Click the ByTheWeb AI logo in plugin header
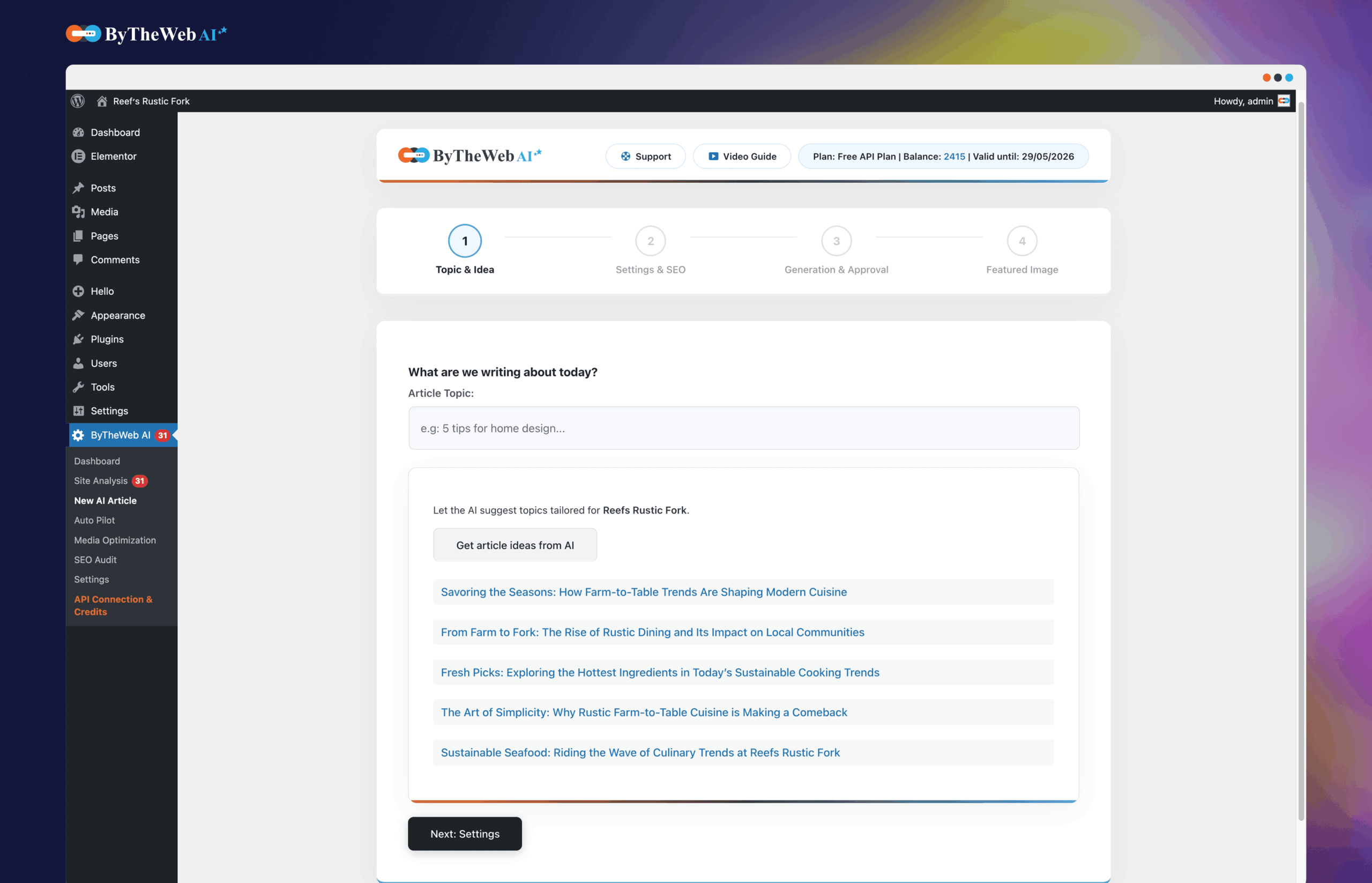1372x883 pixels. coord(470,155)
